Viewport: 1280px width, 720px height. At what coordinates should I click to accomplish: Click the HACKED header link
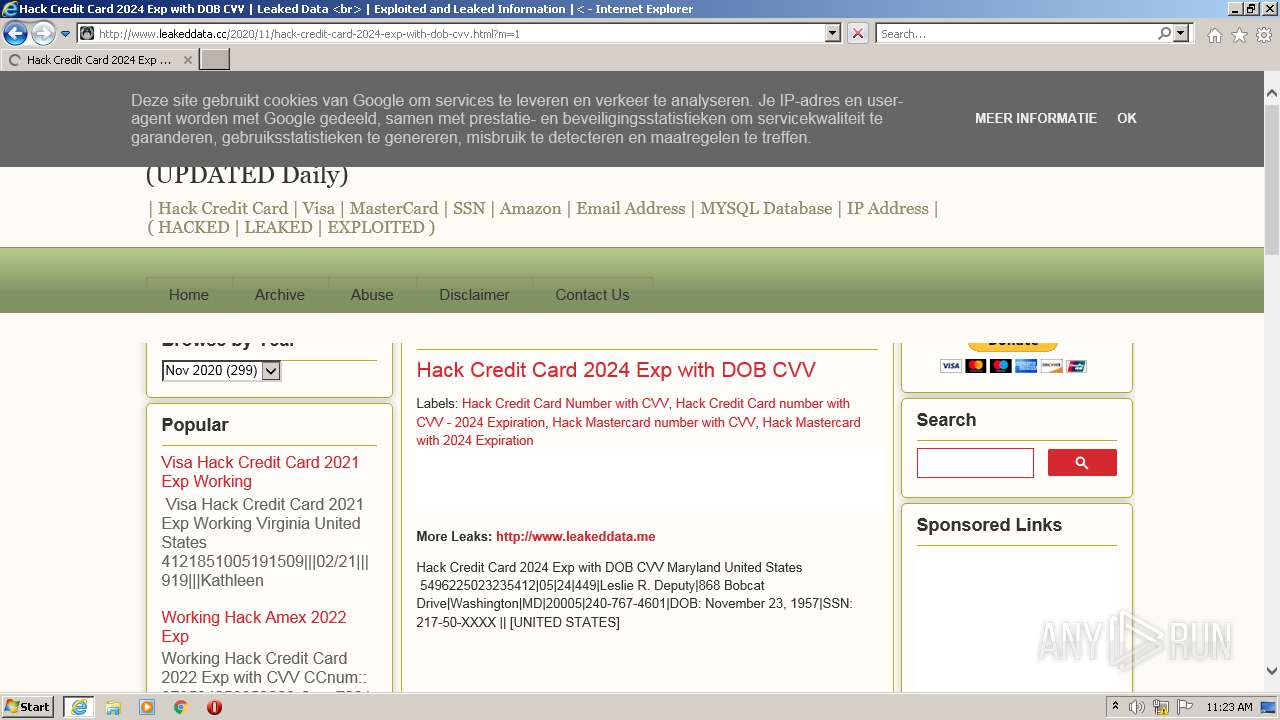coord(194,227)
